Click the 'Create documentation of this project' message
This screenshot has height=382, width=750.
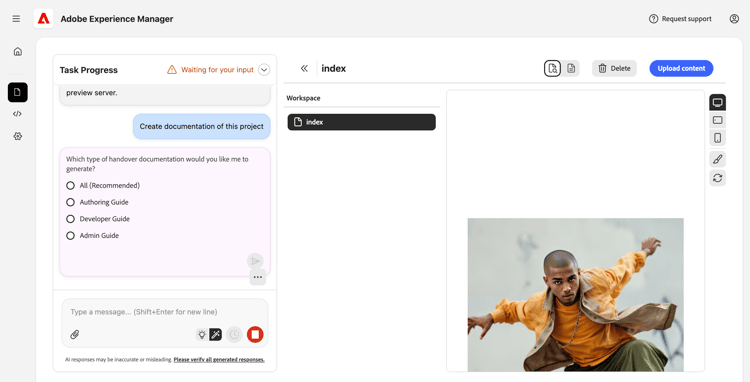pos(201,127)
